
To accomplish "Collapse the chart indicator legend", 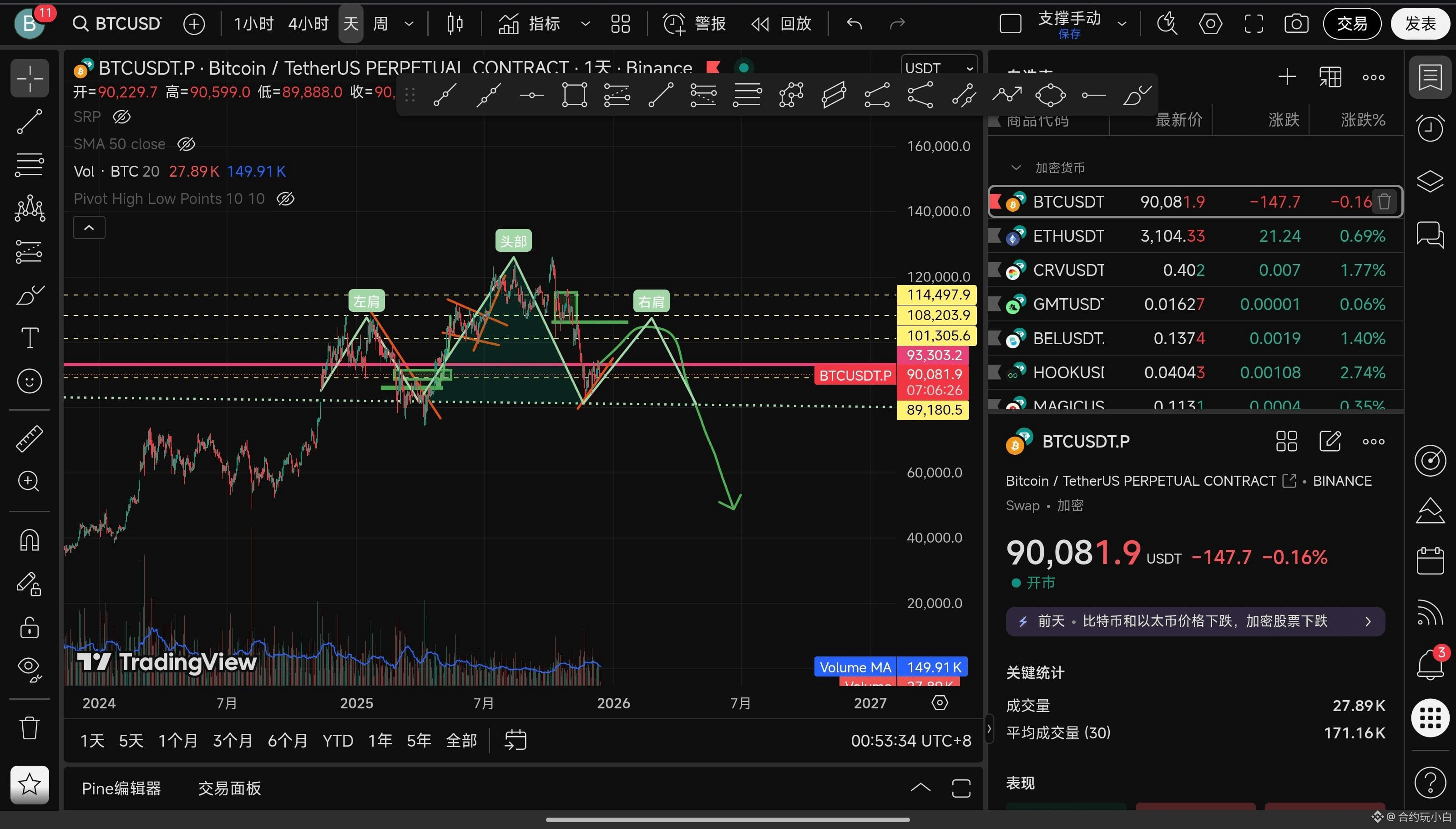I will pyautogui.click(x=89, y=228).
